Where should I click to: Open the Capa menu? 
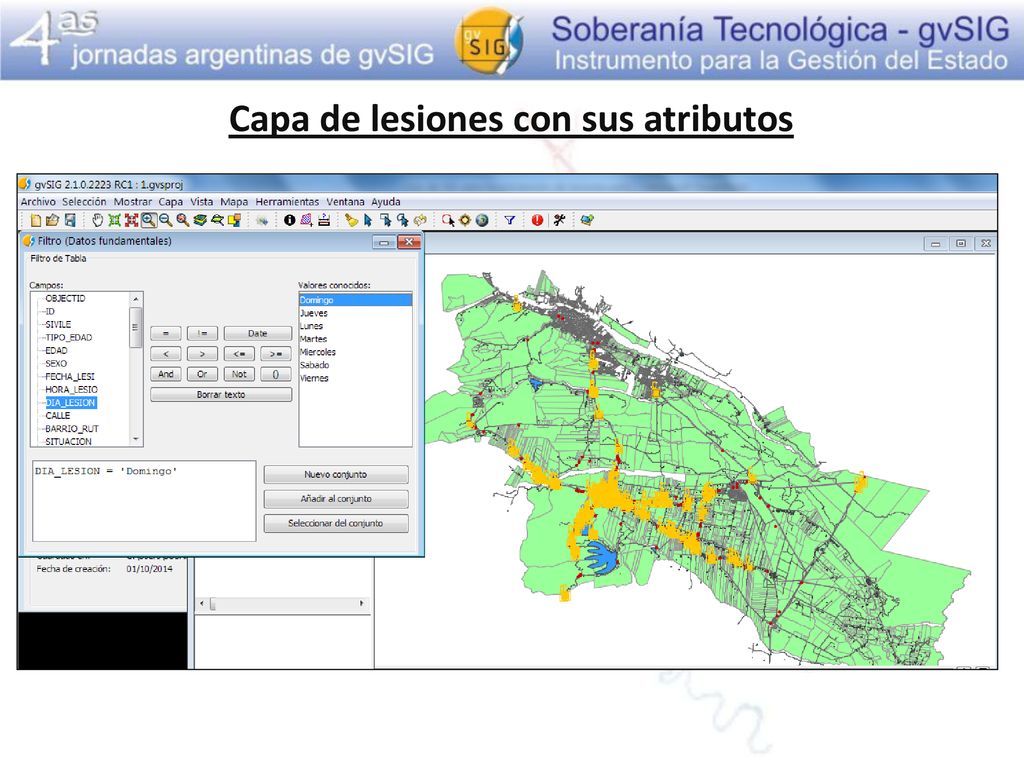point(170,202)
